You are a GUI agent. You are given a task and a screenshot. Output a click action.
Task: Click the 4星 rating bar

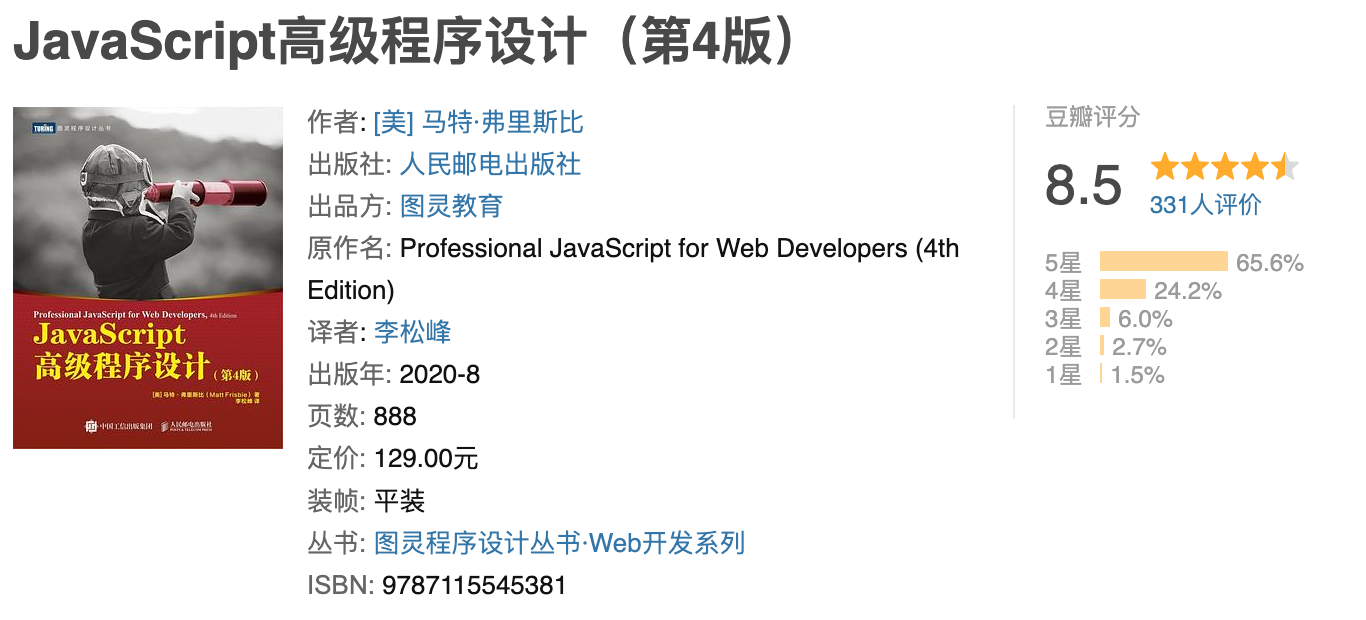[1123, 290]
